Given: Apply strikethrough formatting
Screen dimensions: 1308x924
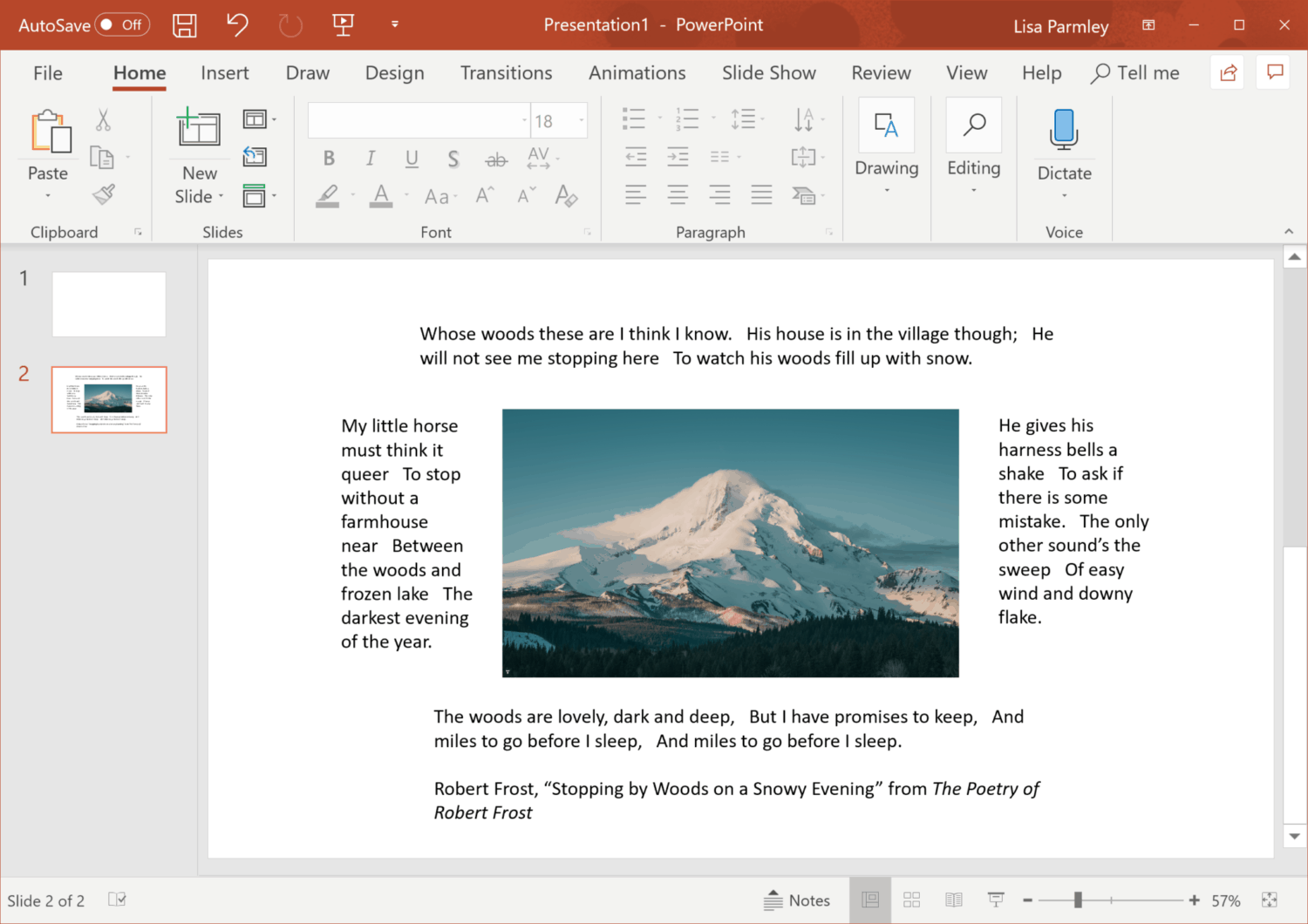Looking at the screenshot, I should click(496, 160).
